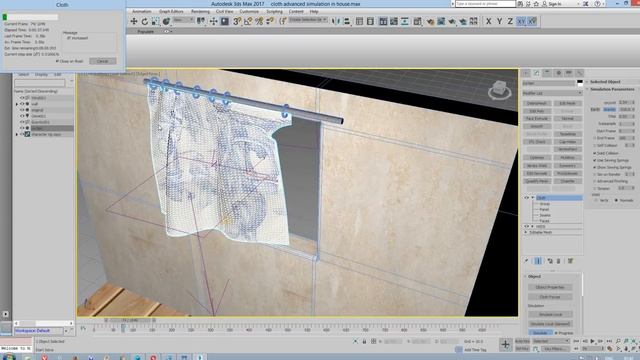Click Remove Modifier trash icon
This screenshot has height=360, width=640.
[559, 261]
